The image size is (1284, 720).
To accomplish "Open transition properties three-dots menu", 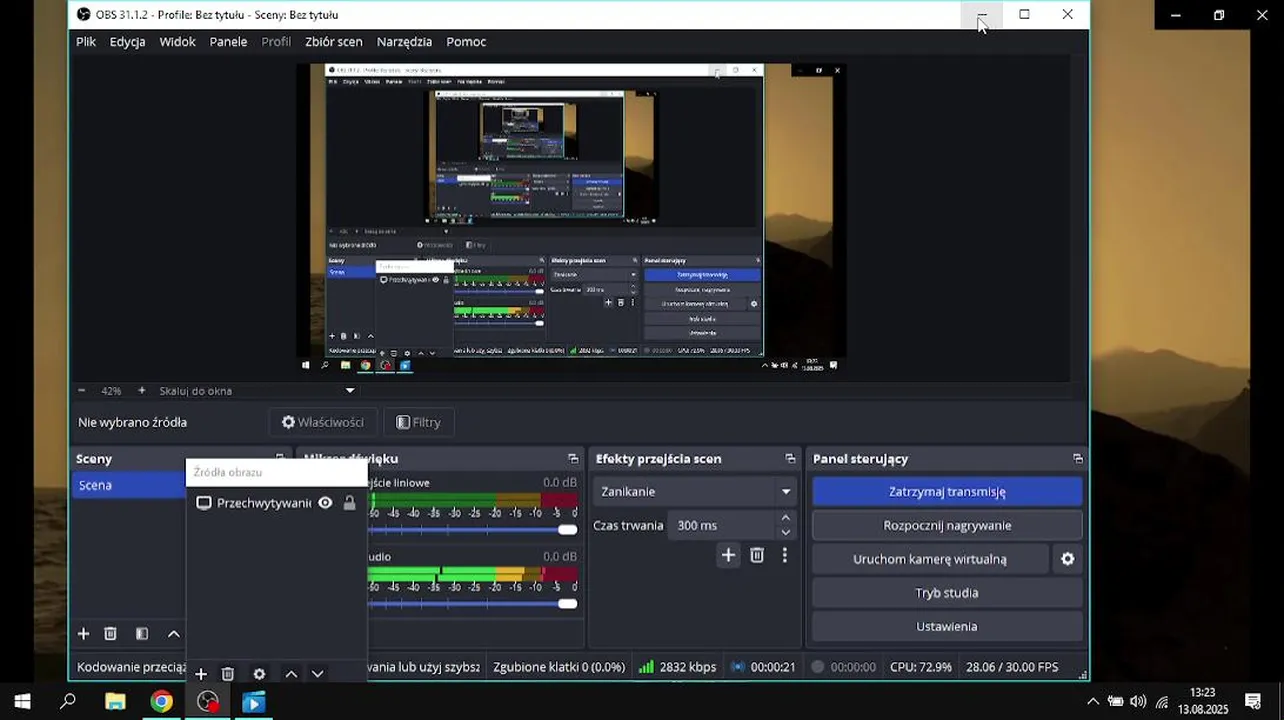I will click(784, 555).
